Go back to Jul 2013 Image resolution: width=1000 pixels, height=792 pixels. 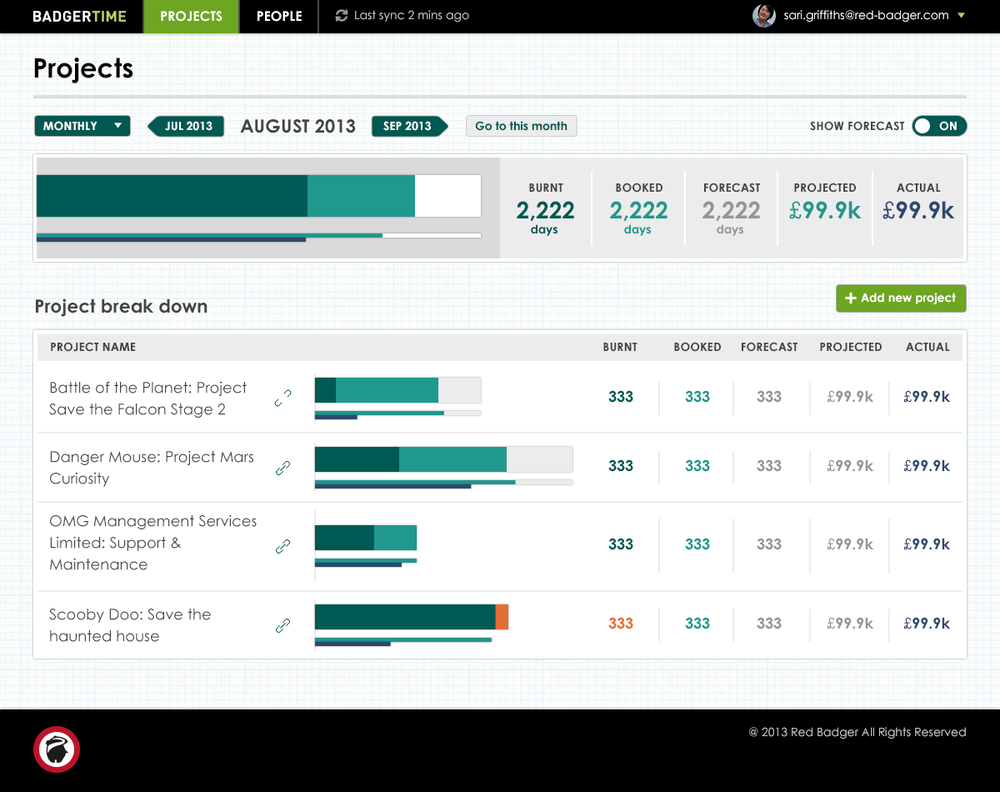184,126
